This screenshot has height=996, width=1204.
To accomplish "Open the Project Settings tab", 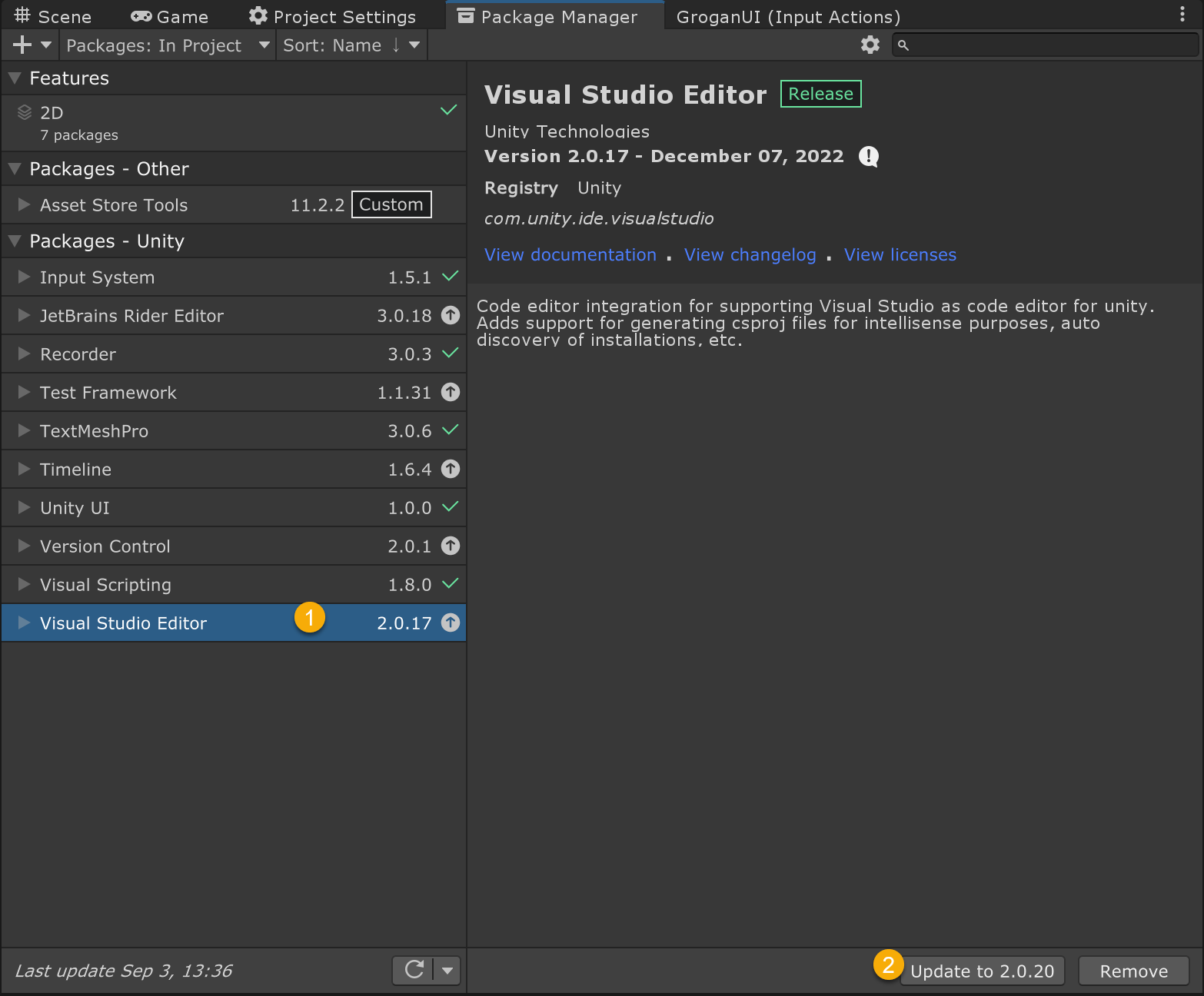I will pos(332,16).
